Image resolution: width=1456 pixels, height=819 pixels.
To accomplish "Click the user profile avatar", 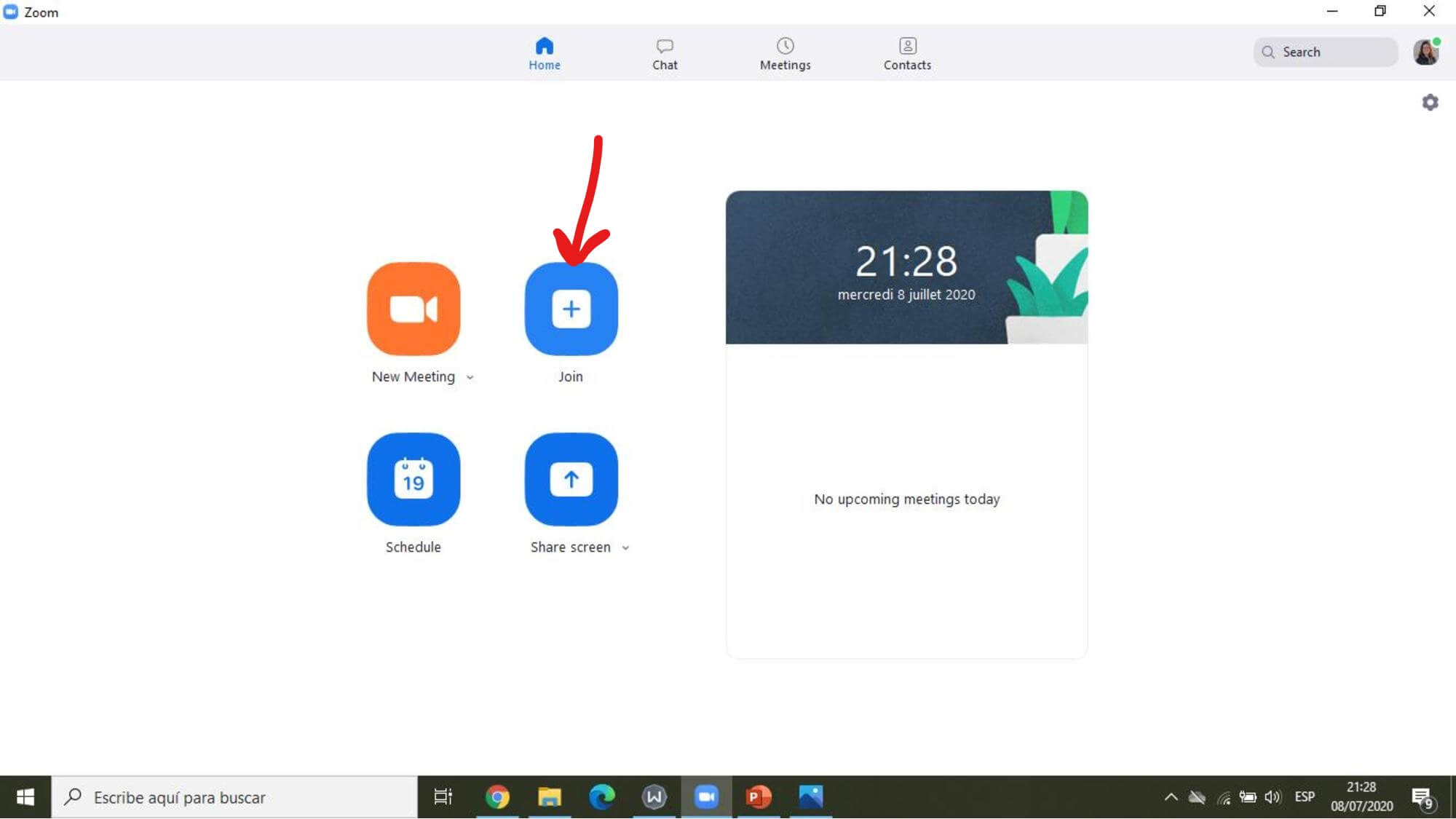I will click(x=1425, y=52).
